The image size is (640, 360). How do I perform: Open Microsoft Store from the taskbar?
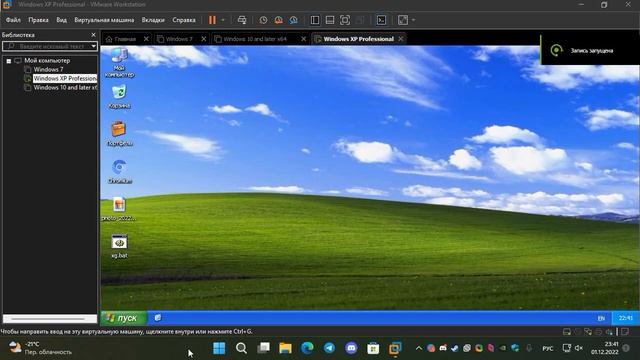(373, 348)
